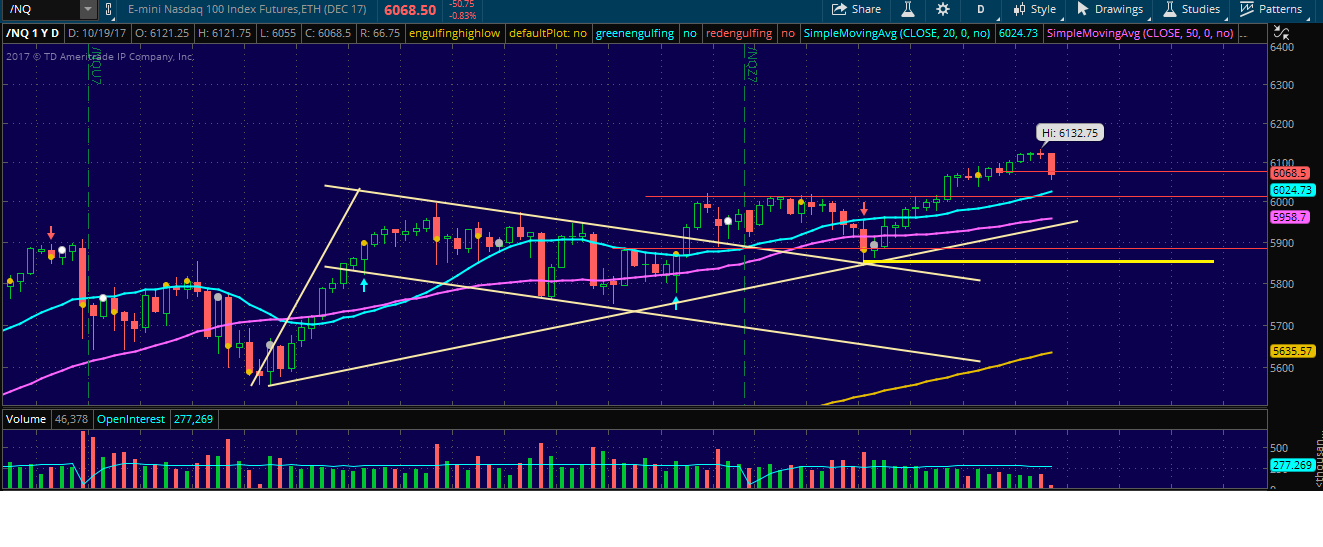Click SimpleMovingAvg (CLOSE, 50, 0, no) label
Screen dimensions: 1323x547
[x=1142, y=33]
